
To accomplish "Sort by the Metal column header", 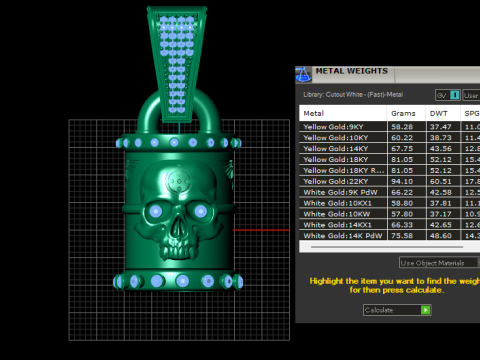I will point(343,113).
